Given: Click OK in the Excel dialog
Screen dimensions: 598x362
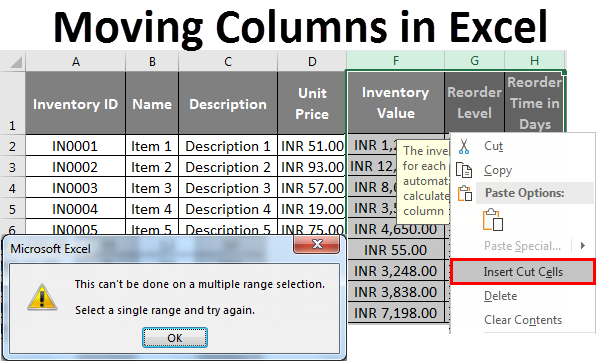Looking at the screenshot, I should click(175, 338).
